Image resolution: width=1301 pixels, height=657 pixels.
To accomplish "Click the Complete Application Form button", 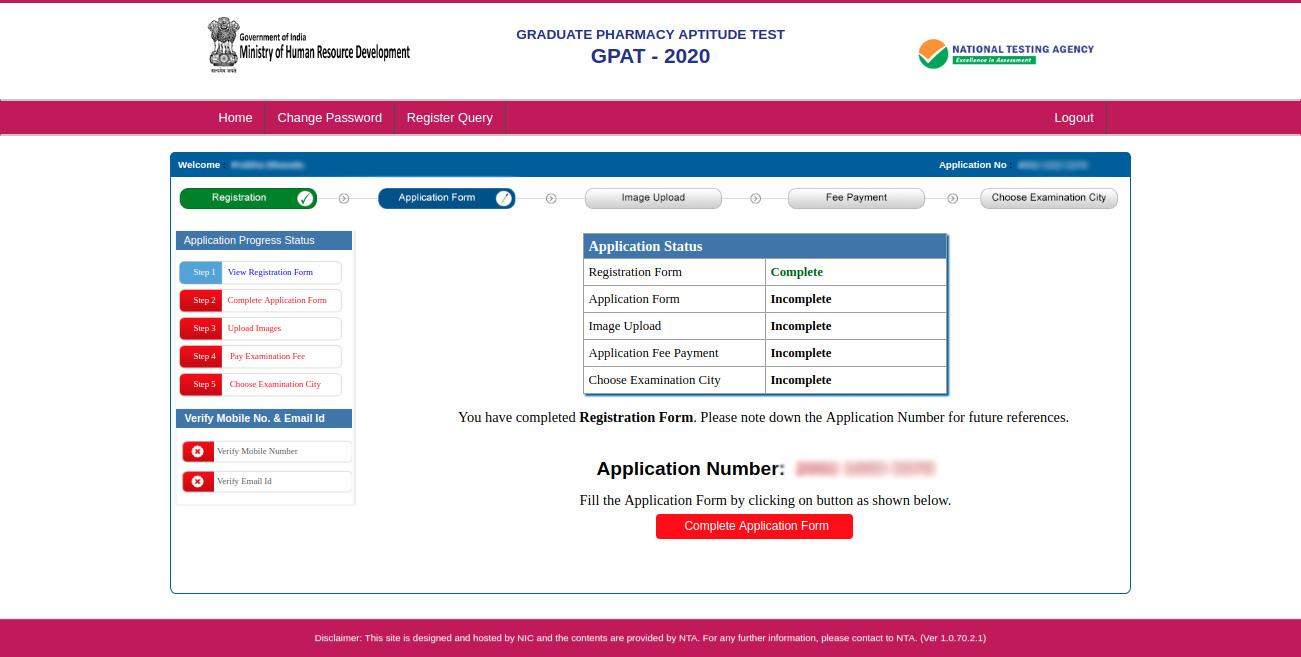I will [754, 525].
